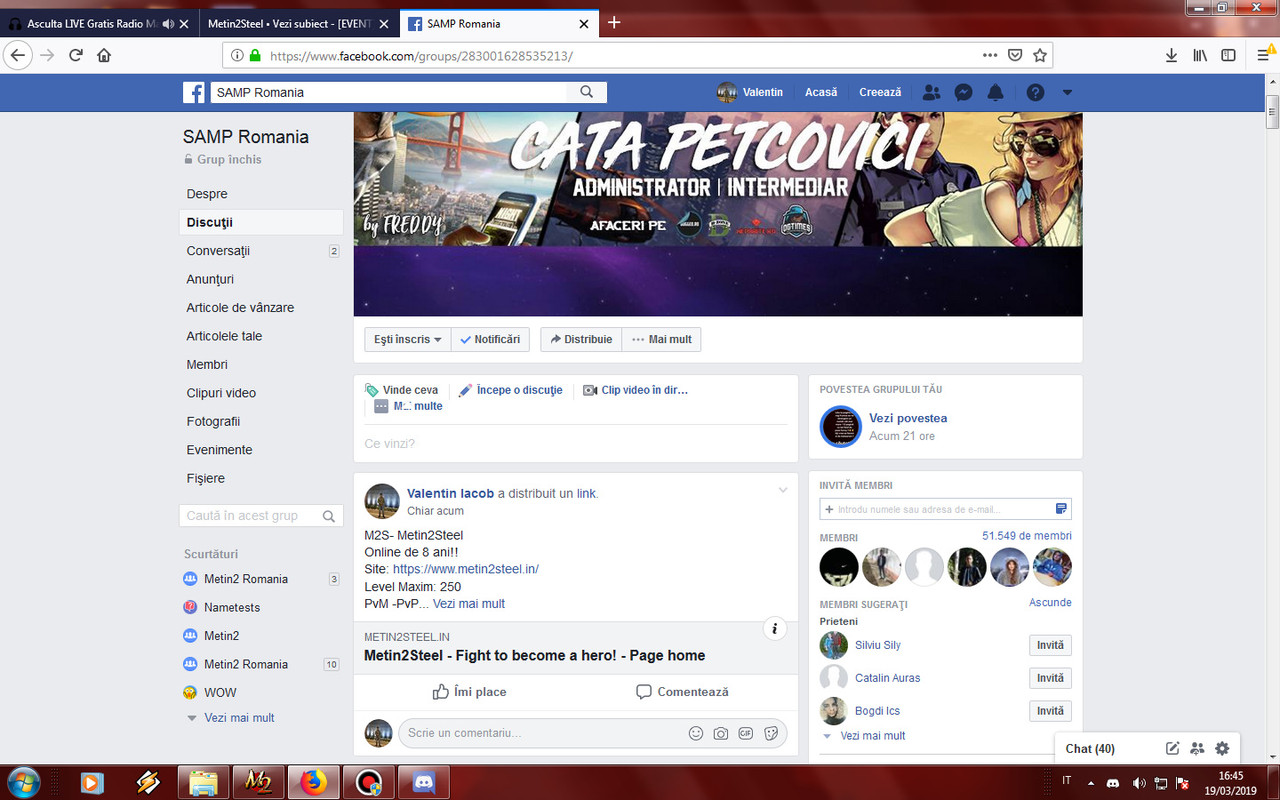Attach a photo using the camera icon in comment field
The image size is (1280, 800).
(721, 733)
